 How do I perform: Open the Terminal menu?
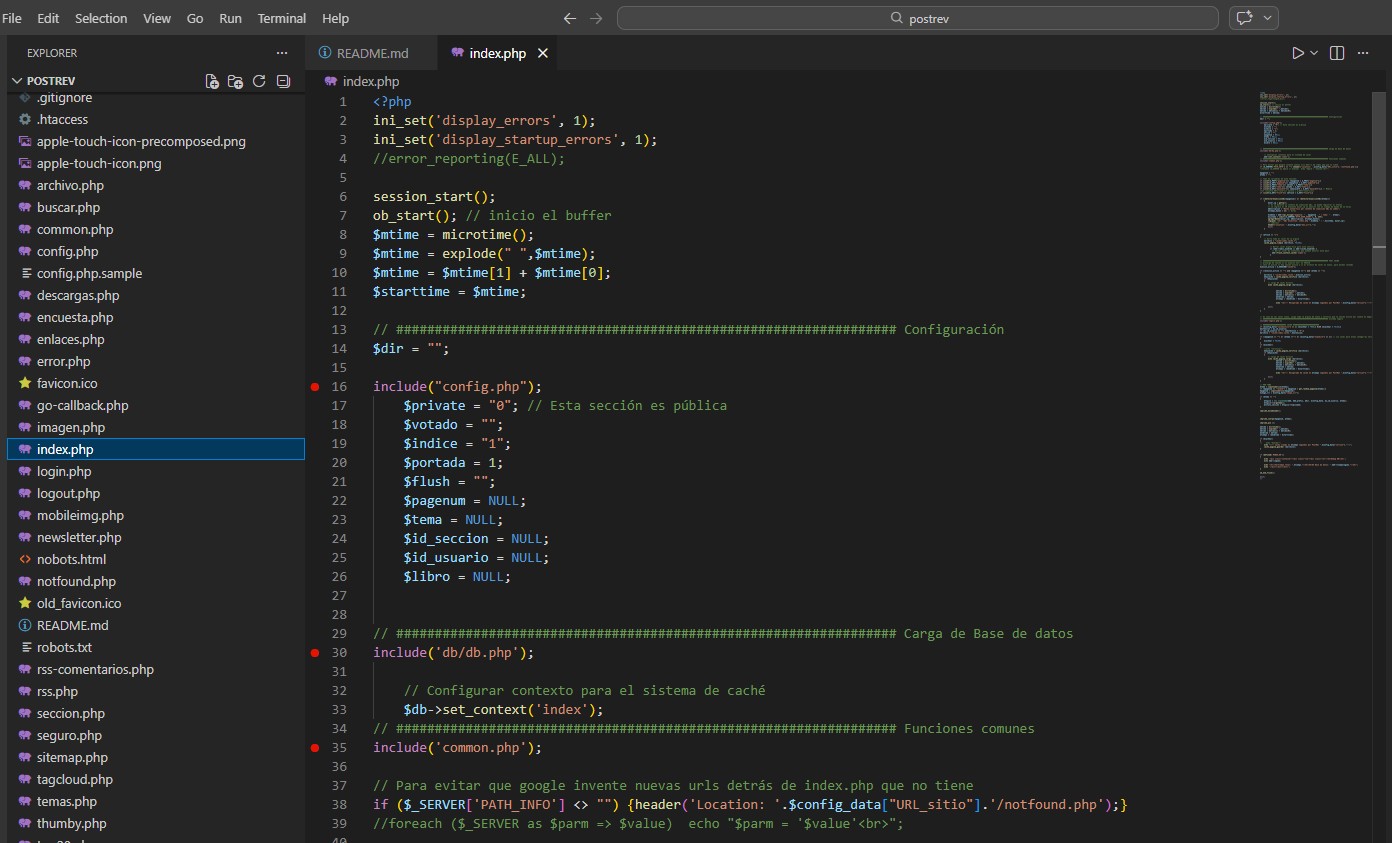pos(282,18)
